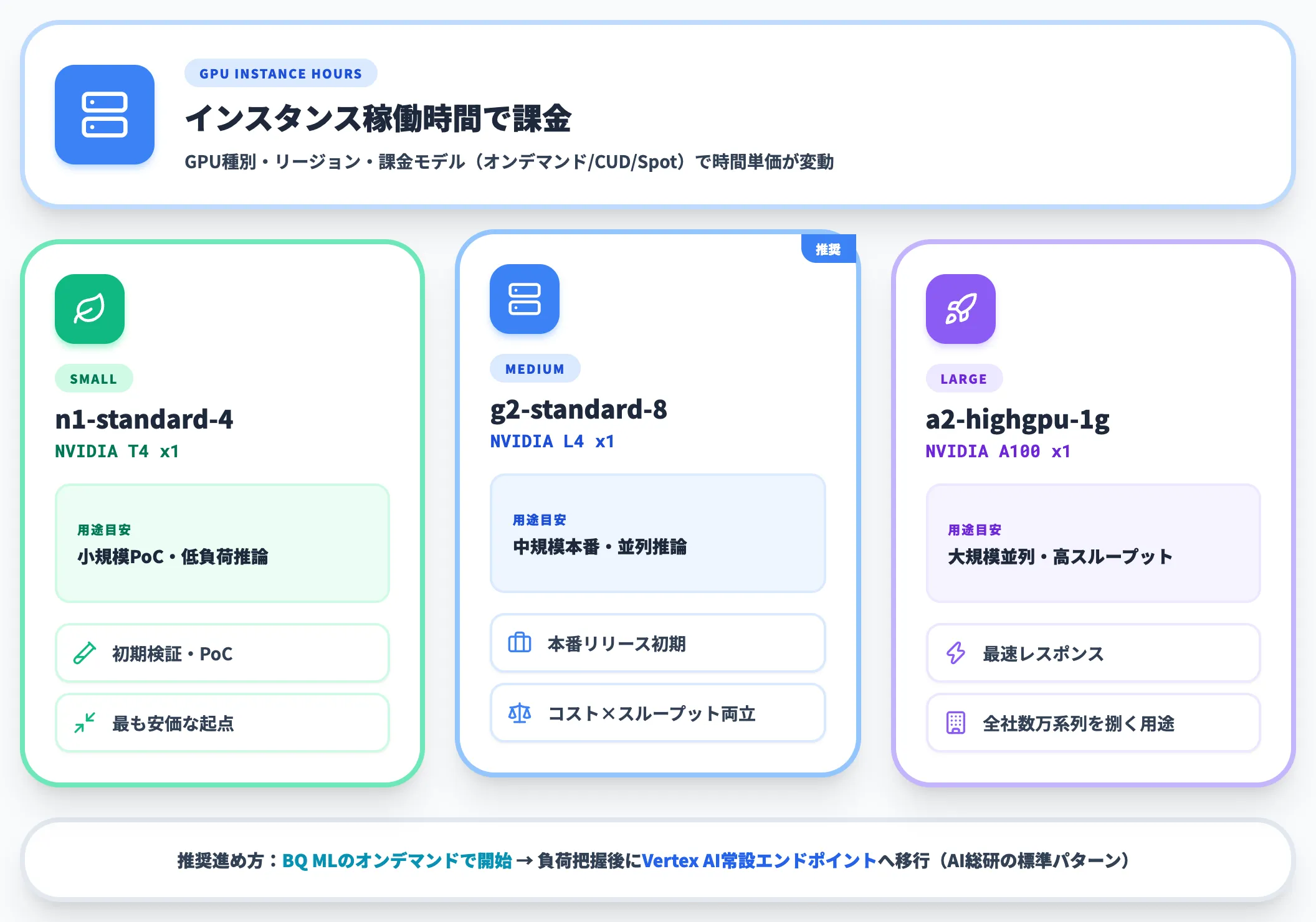Click the 推奨進め方 label in the footer
1316x922 pixels.
[x=227, y=861]
